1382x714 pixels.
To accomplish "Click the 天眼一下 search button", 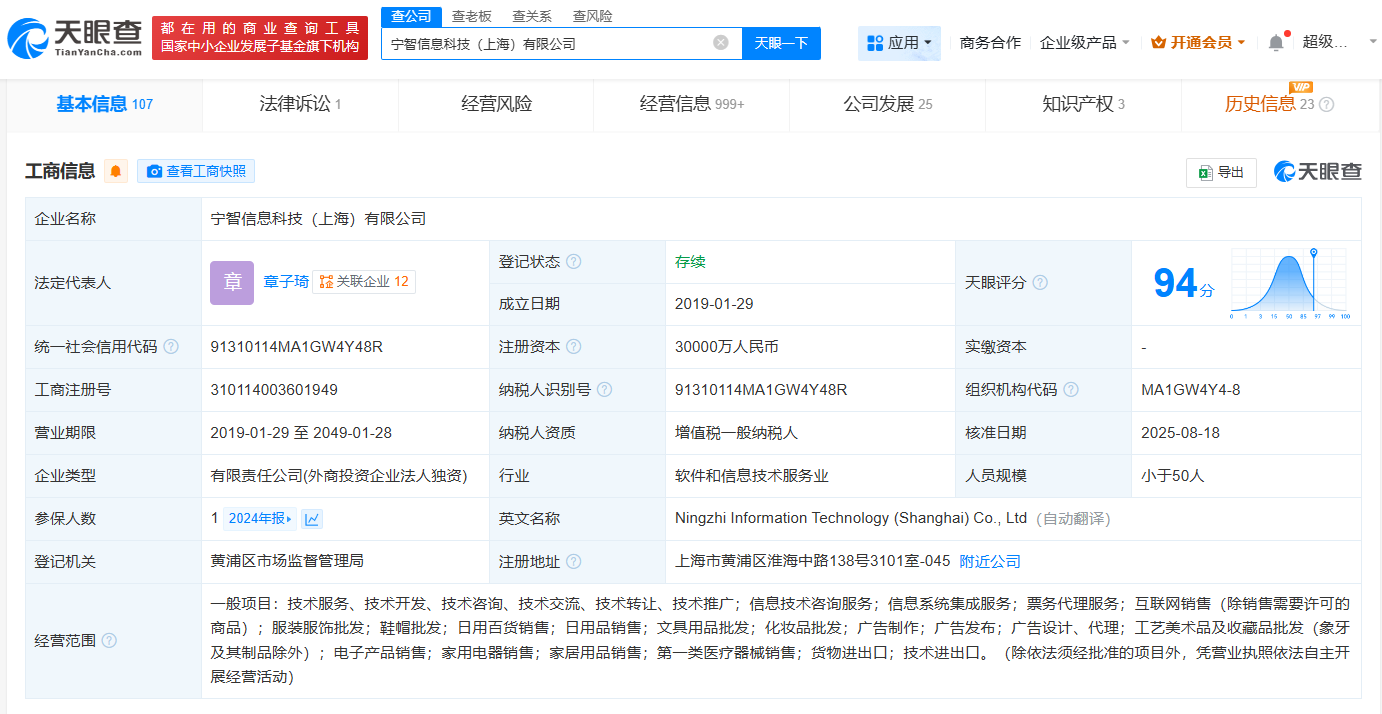I will [781, 43].
